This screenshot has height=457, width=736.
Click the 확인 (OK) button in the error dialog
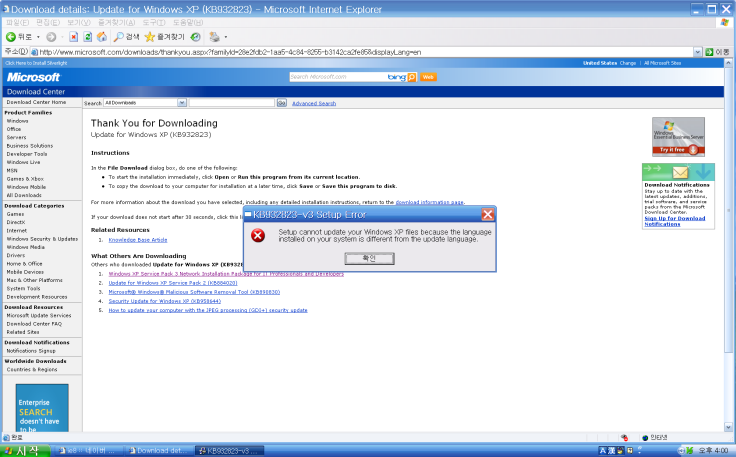pyautogui.click(x=369, y=259)
